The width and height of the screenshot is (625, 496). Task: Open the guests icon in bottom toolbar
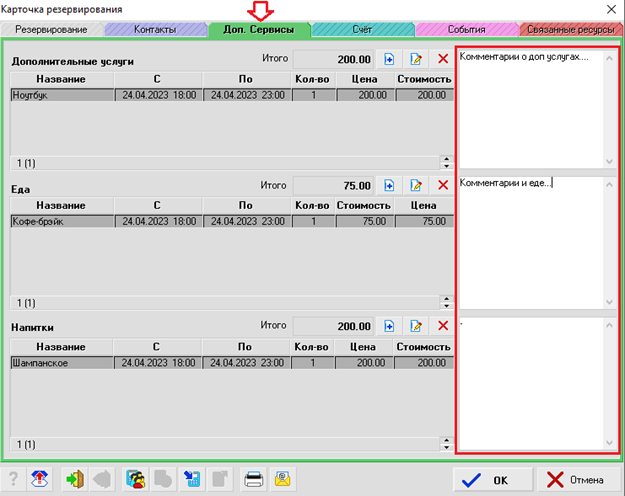click(136, 479)
